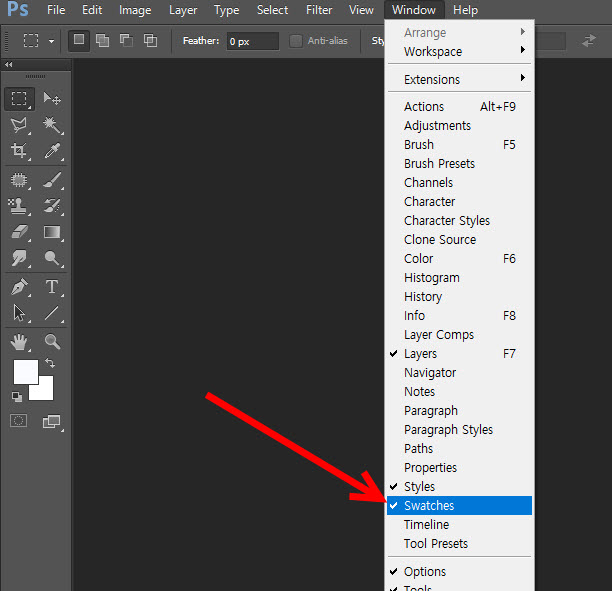This screenshot has height=591, width=612.
Task: Click the New selection mode button
Action: coord(79,40)
